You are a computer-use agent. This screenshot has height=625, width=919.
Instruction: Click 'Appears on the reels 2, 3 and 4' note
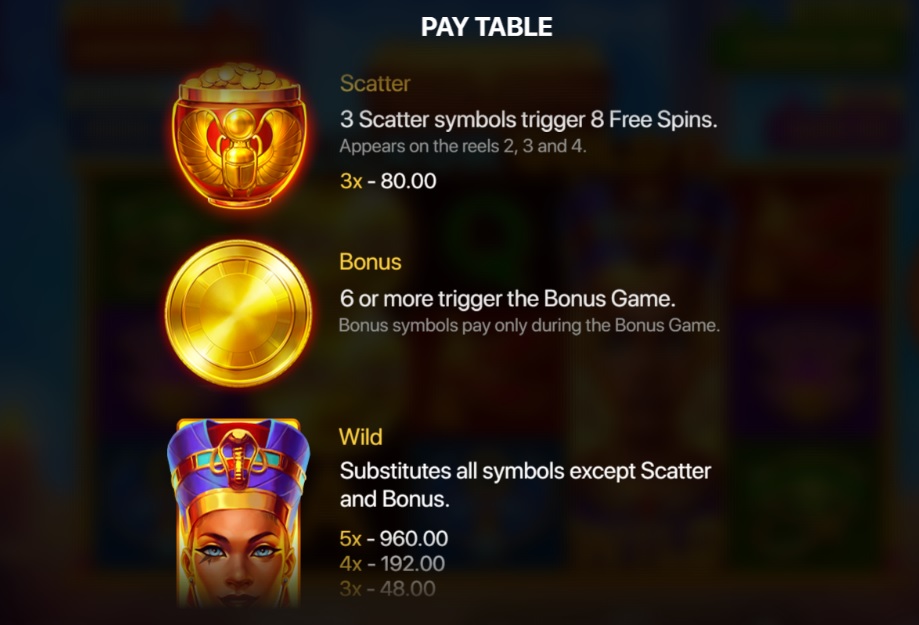463,146
